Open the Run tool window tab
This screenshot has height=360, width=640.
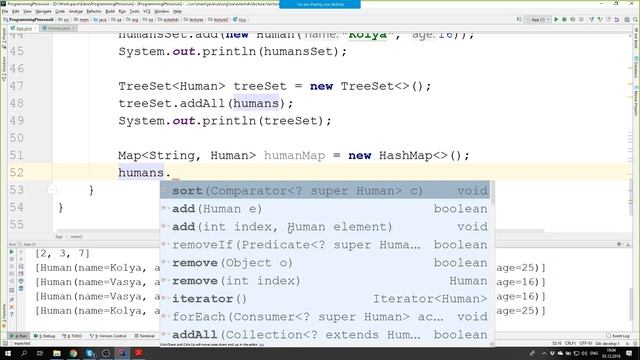[x=19, y=336]
